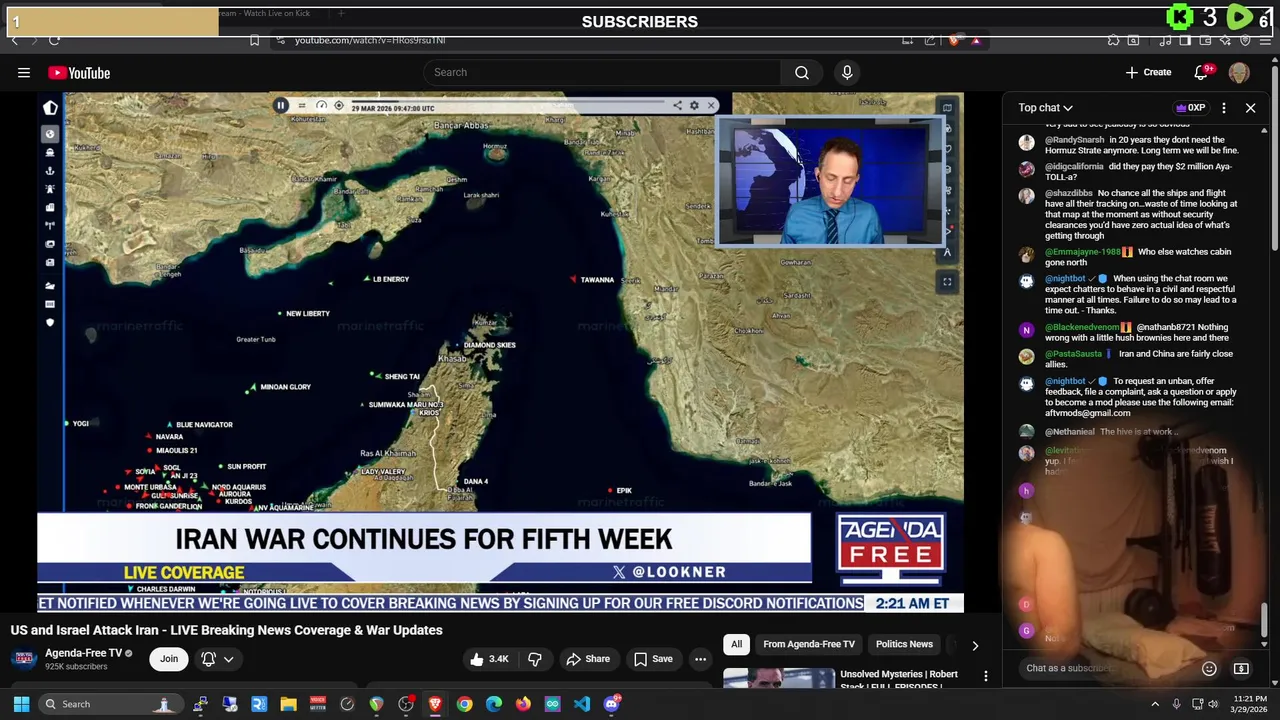1280x720 pixels.
Task: Start voice search with the microphone
Action: (847, 72)
